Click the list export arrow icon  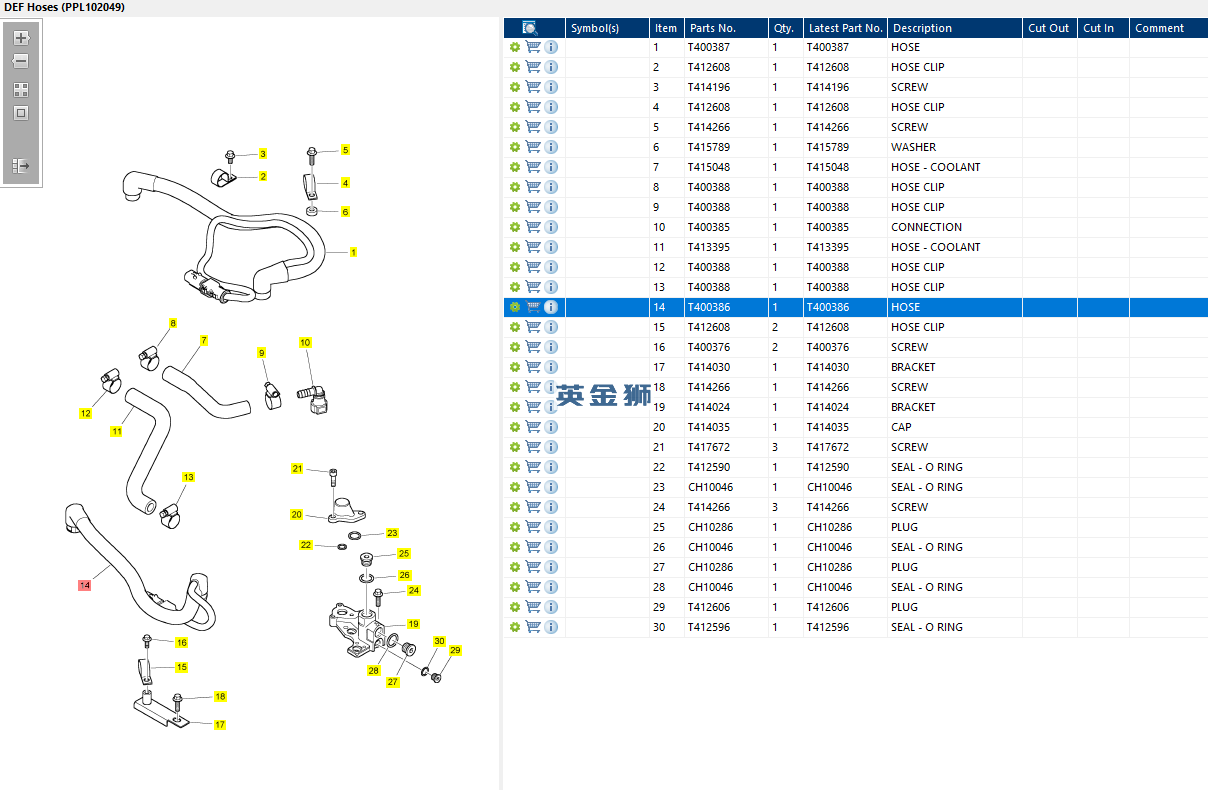(x=21, y=165)
